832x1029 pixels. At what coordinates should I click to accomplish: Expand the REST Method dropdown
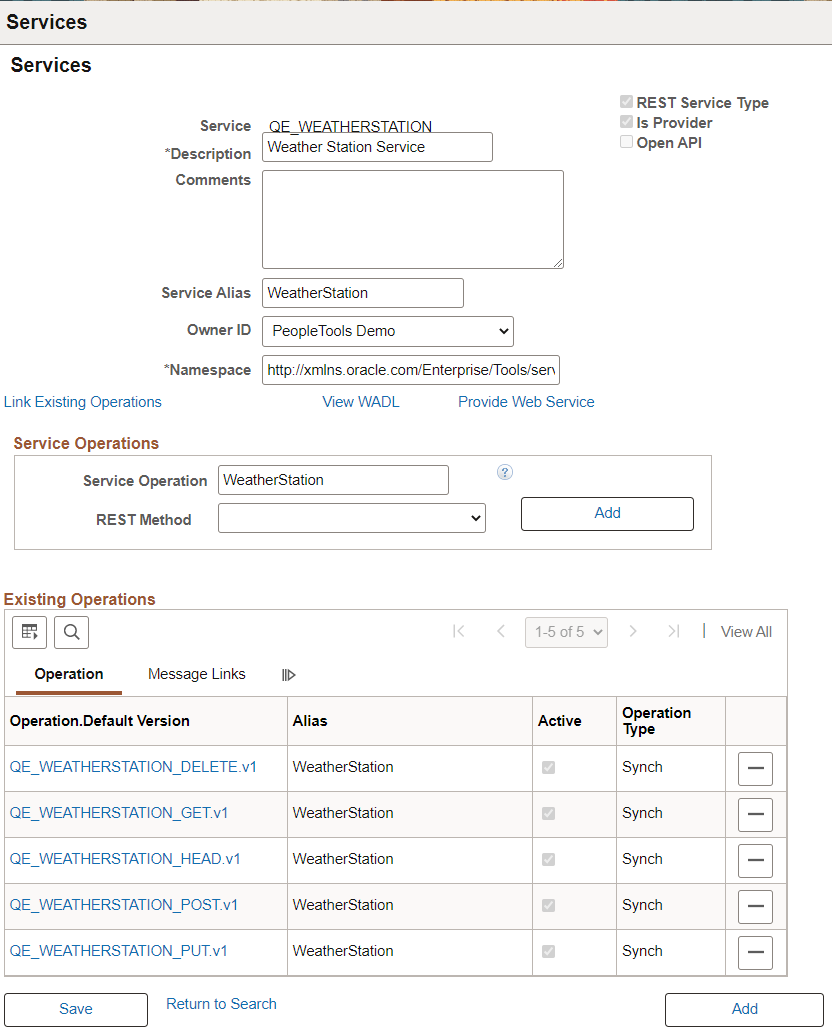click(352, 518)
